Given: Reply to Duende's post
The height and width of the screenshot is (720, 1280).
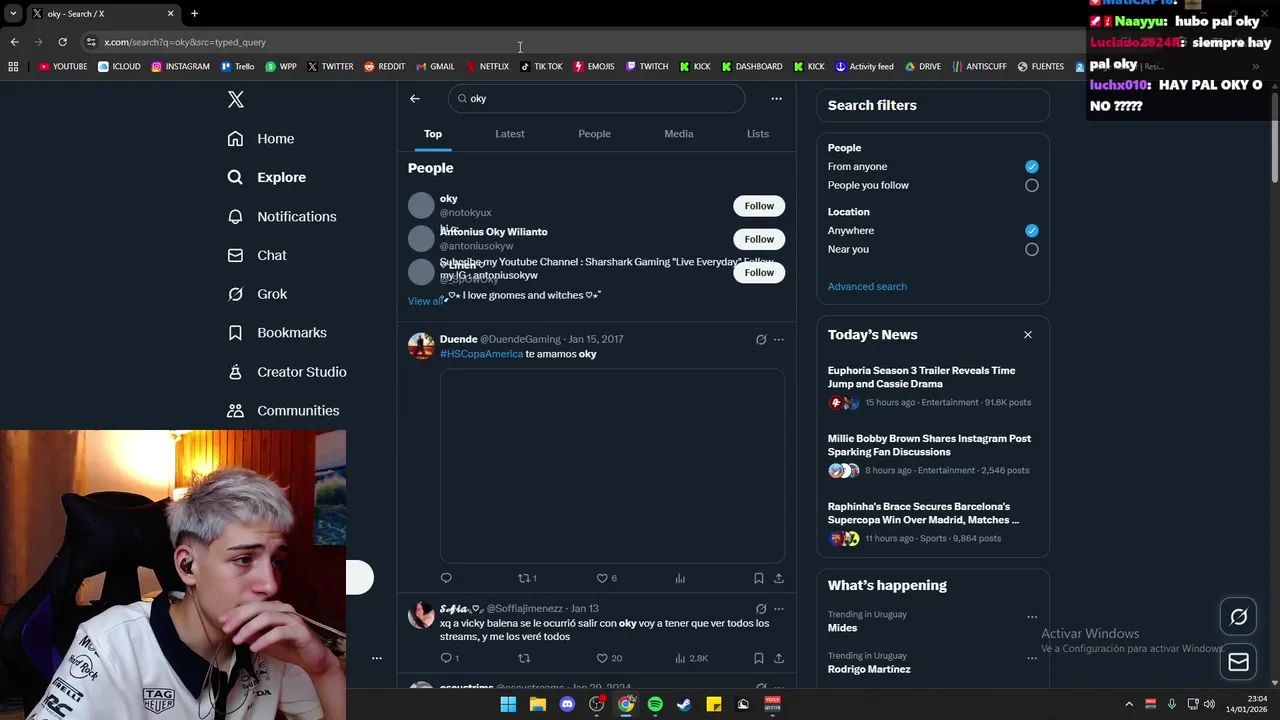Looking at the screenshot, I should pyautogui.click(x=446, y=578).
